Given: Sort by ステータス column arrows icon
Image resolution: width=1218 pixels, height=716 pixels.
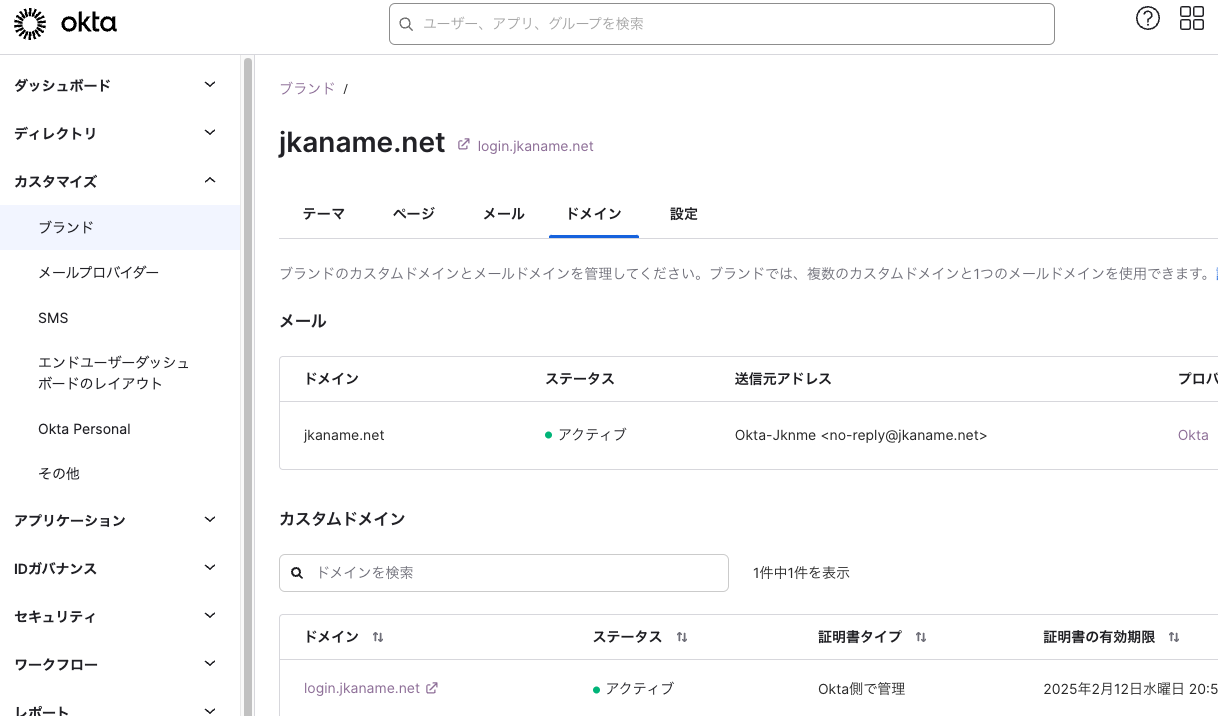Looking at the screenshot, I should tap(682, 637).
